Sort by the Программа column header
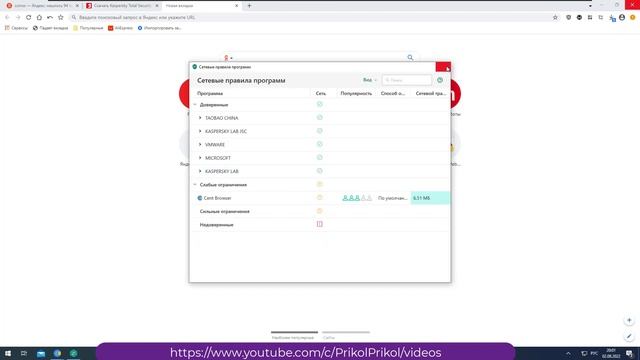 coord(210,93)
